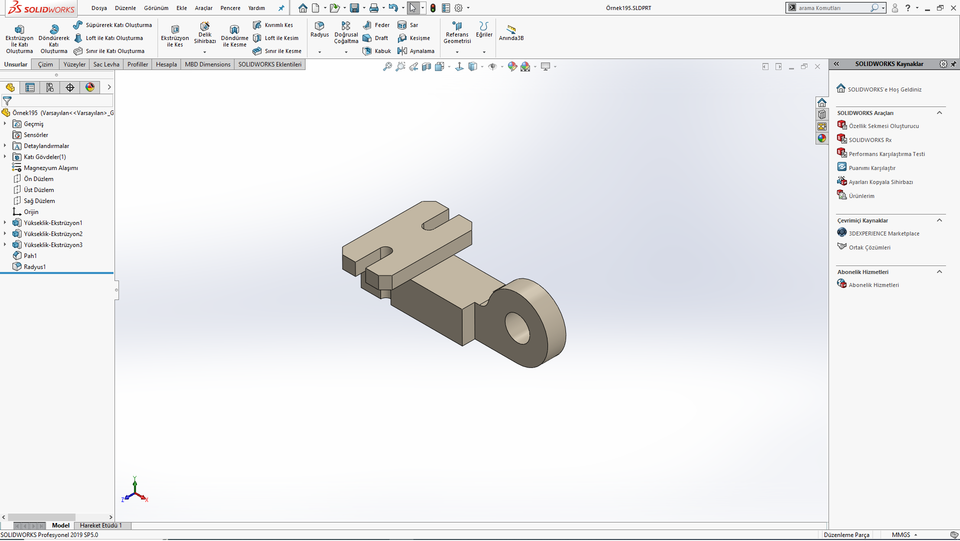960x541 pixels.
Task: Open the Options gear icon
Action: point(459,8)
